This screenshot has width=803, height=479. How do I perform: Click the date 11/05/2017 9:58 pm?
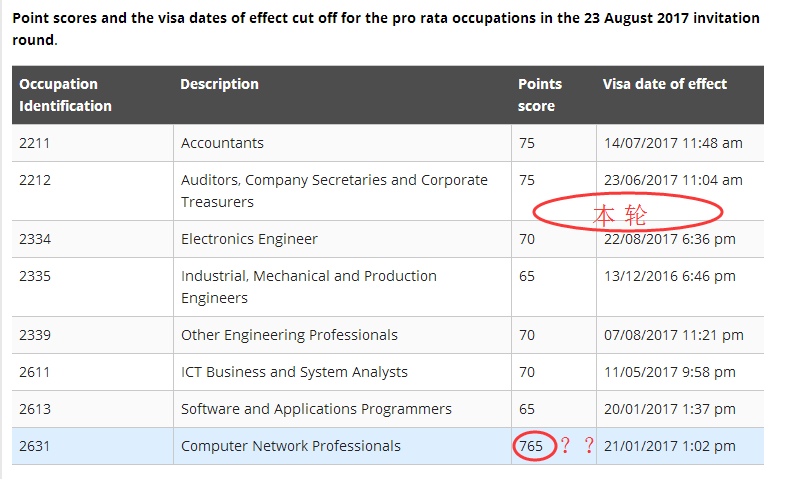click(670, 372)
